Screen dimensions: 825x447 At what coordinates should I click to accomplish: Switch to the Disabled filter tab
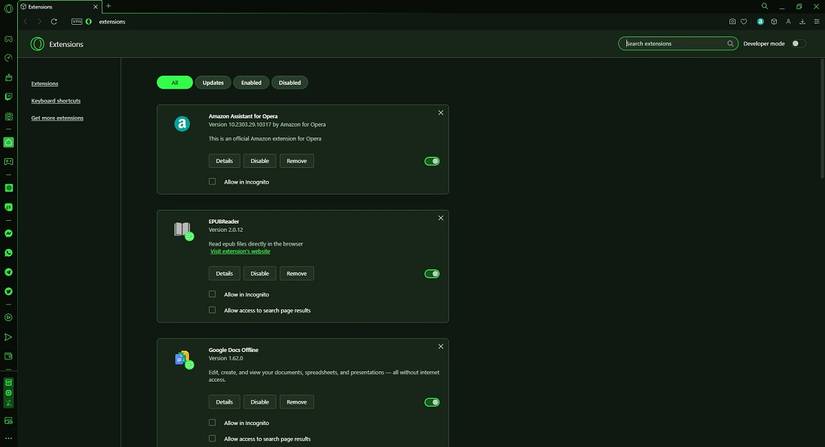pos(289,83)
